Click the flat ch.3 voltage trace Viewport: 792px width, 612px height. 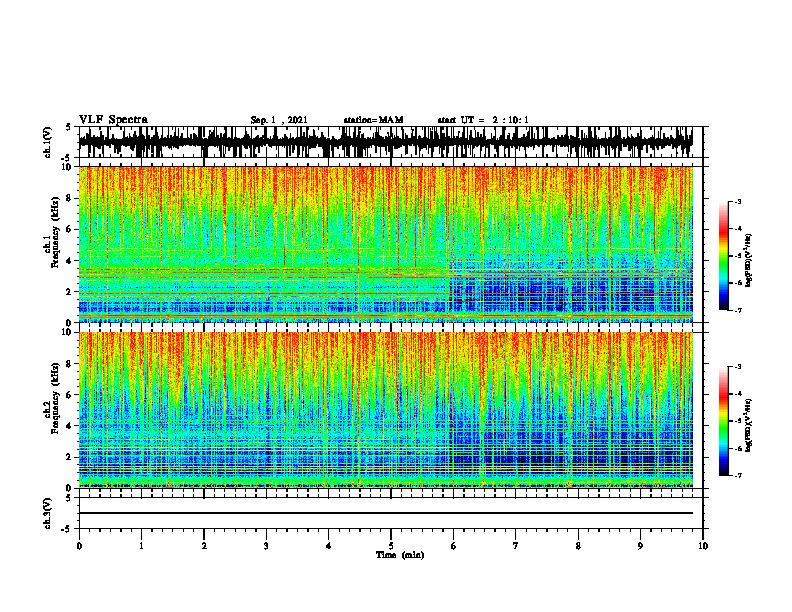[x=385, y=513]
